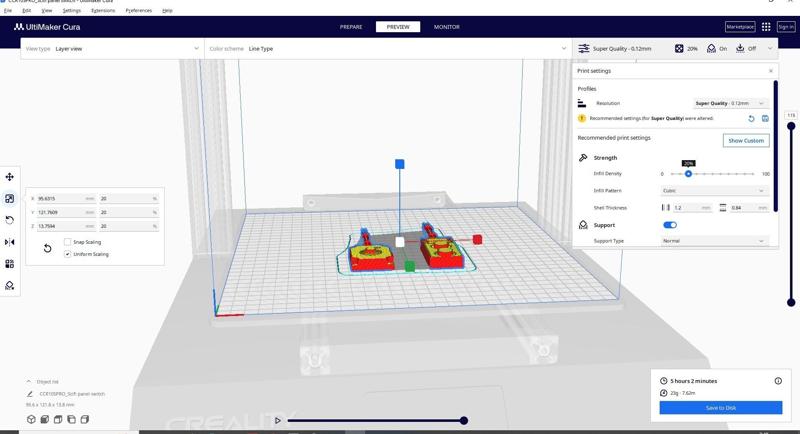Image resolution: width=800 pixels, height=434 pixels.
Task: Open the Settings menu
Action: tap(71, 10)
